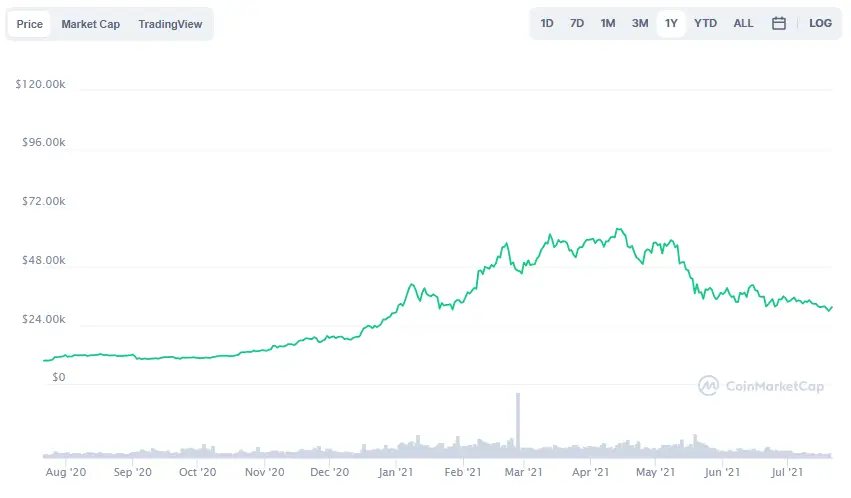
Task: Toggle the LOG scale option
Action: pos(820,23)
